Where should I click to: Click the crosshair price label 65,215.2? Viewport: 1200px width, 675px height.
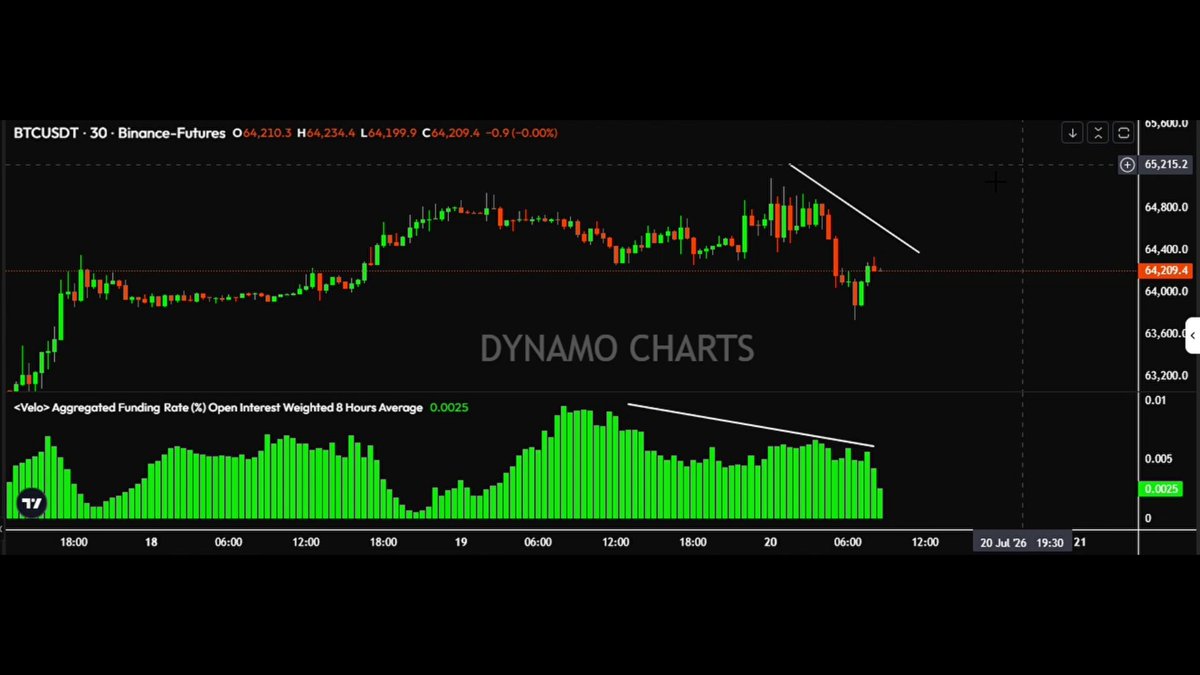click(1166, 164)
